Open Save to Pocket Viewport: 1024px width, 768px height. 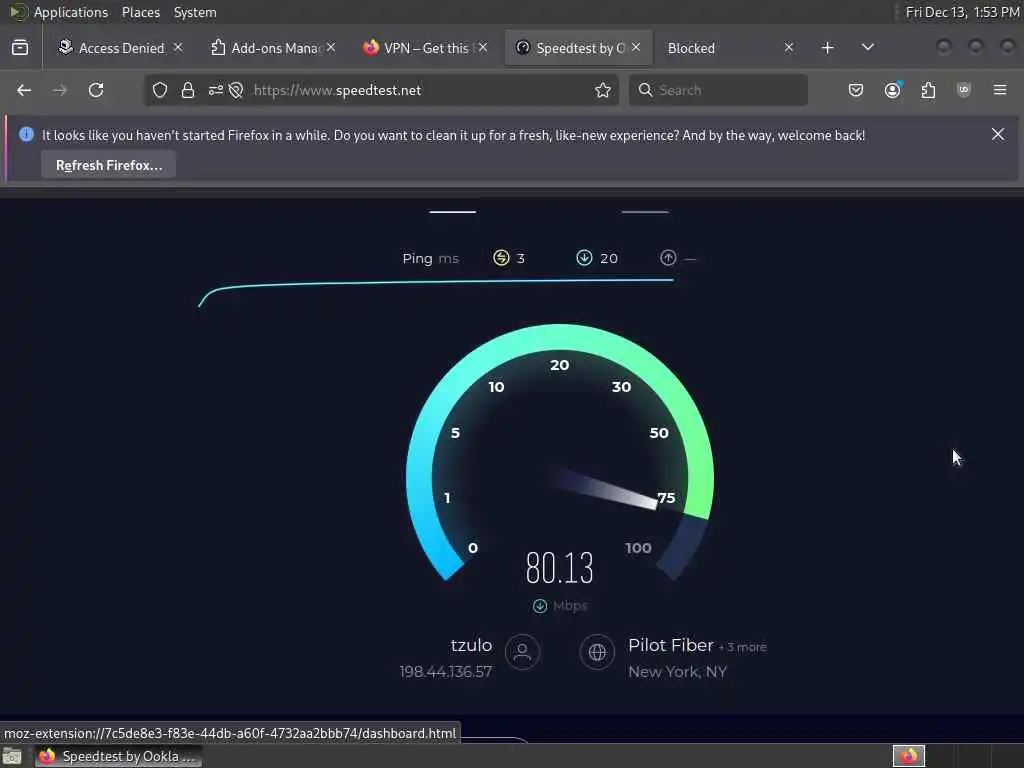click(856, 90)
